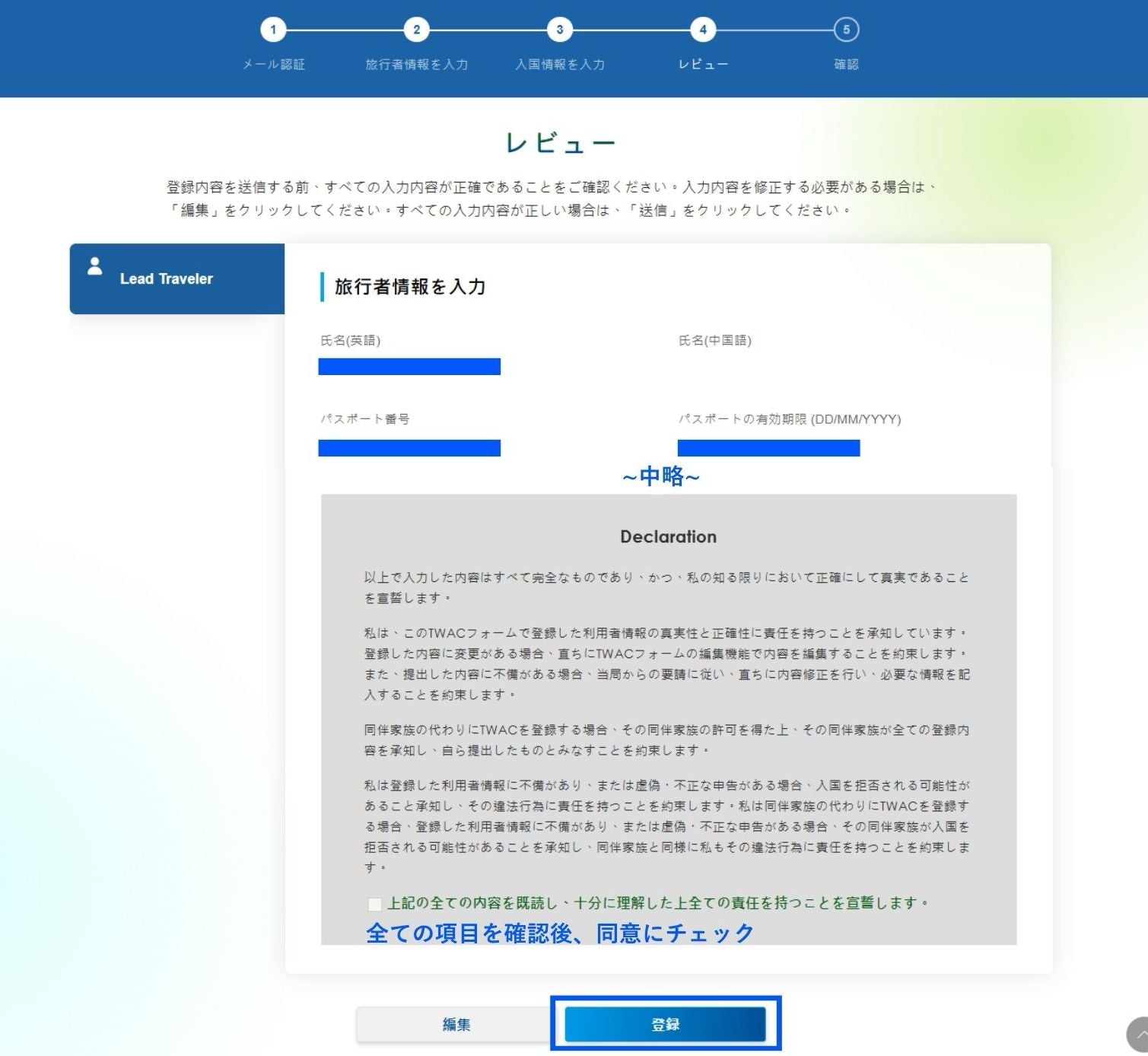Switch to the Lead Traveler tab
The width and height of the screenshot is (1148, 1056).
point(176,278)
